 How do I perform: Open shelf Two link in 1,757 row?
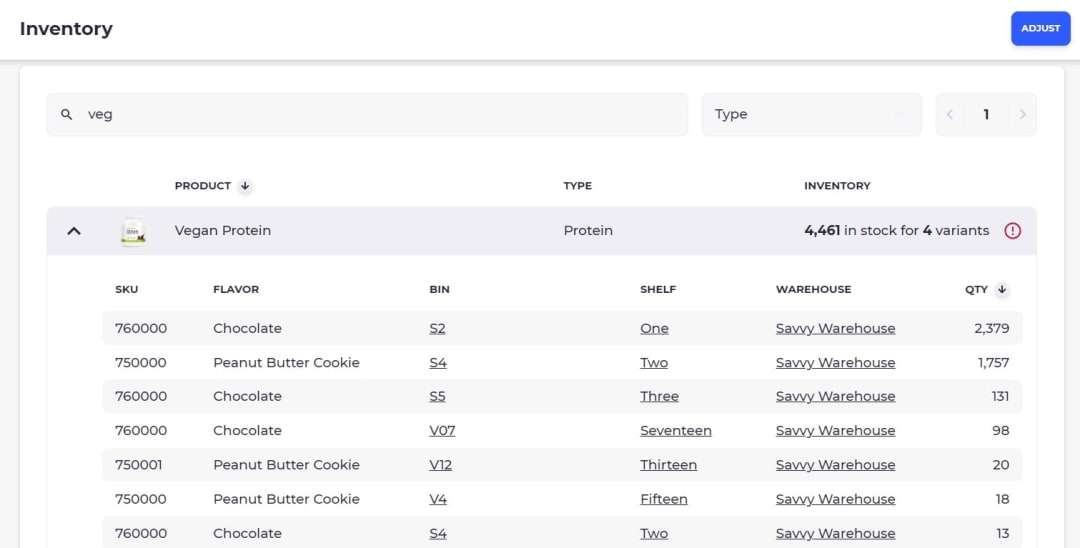point(654,363)
